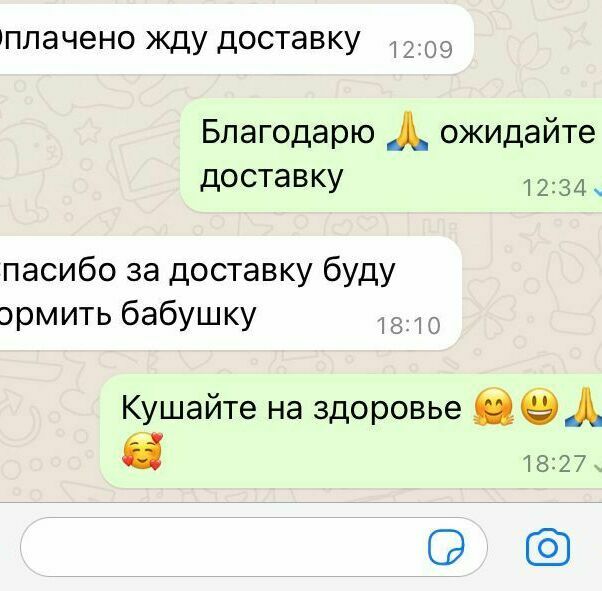Select the 'Благодарю ожидайте доставку' message bubble
Screen dimensions: 602x591
(x=391, y=155)
